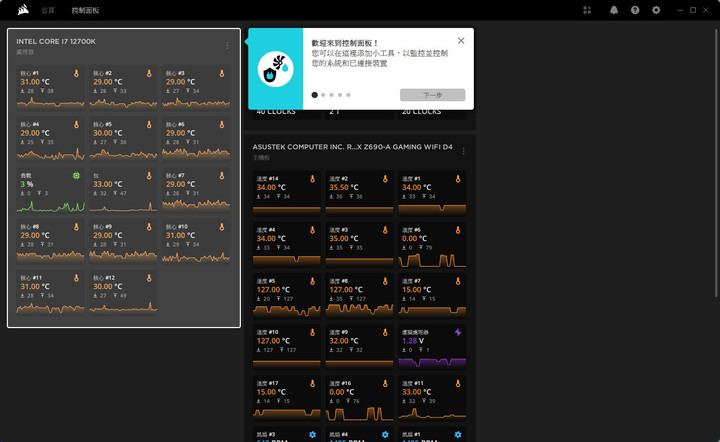Click thermometer icon on 核心 #2 tile

tap(149, 73)
